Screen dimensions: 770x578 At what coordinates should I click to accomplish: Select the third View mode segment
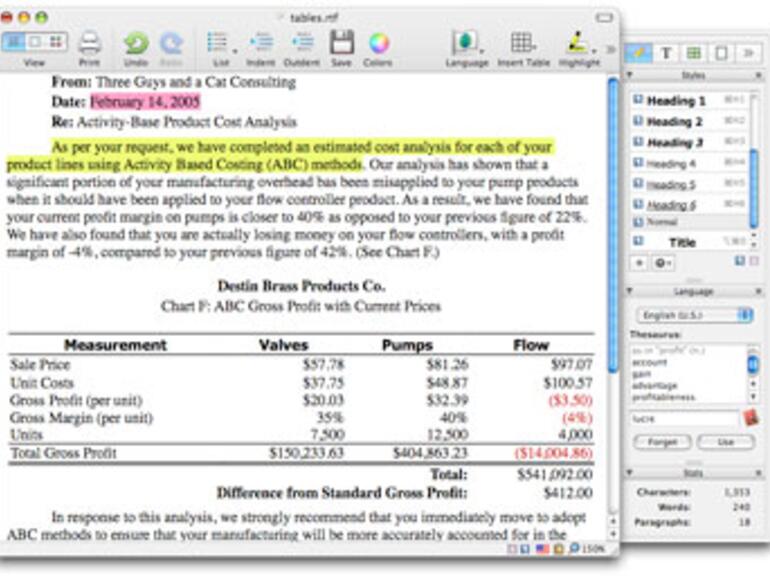tap(56, 42)
